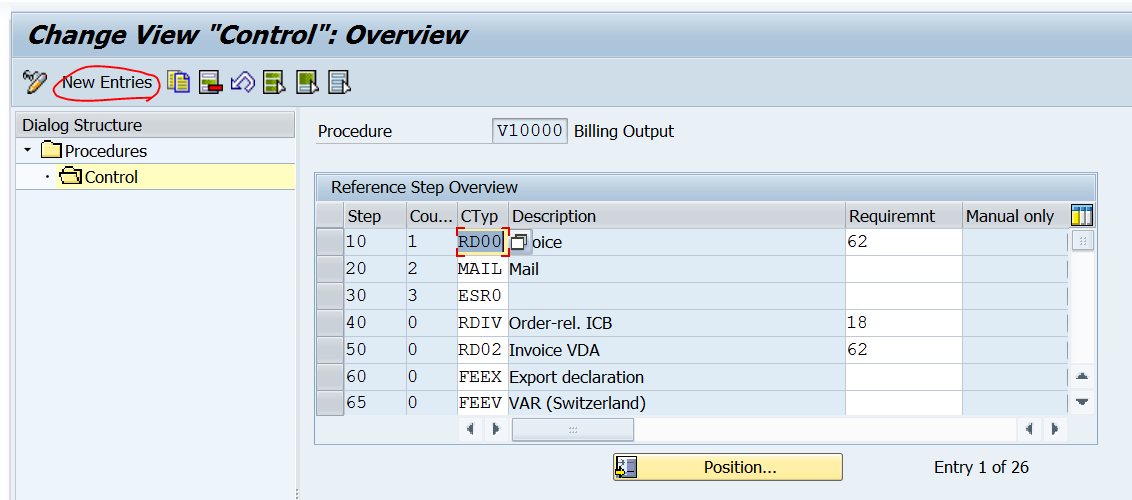This screenshot has height=500, width=1132.
Task: Click the Procedure field V10000
Action: 529,131
